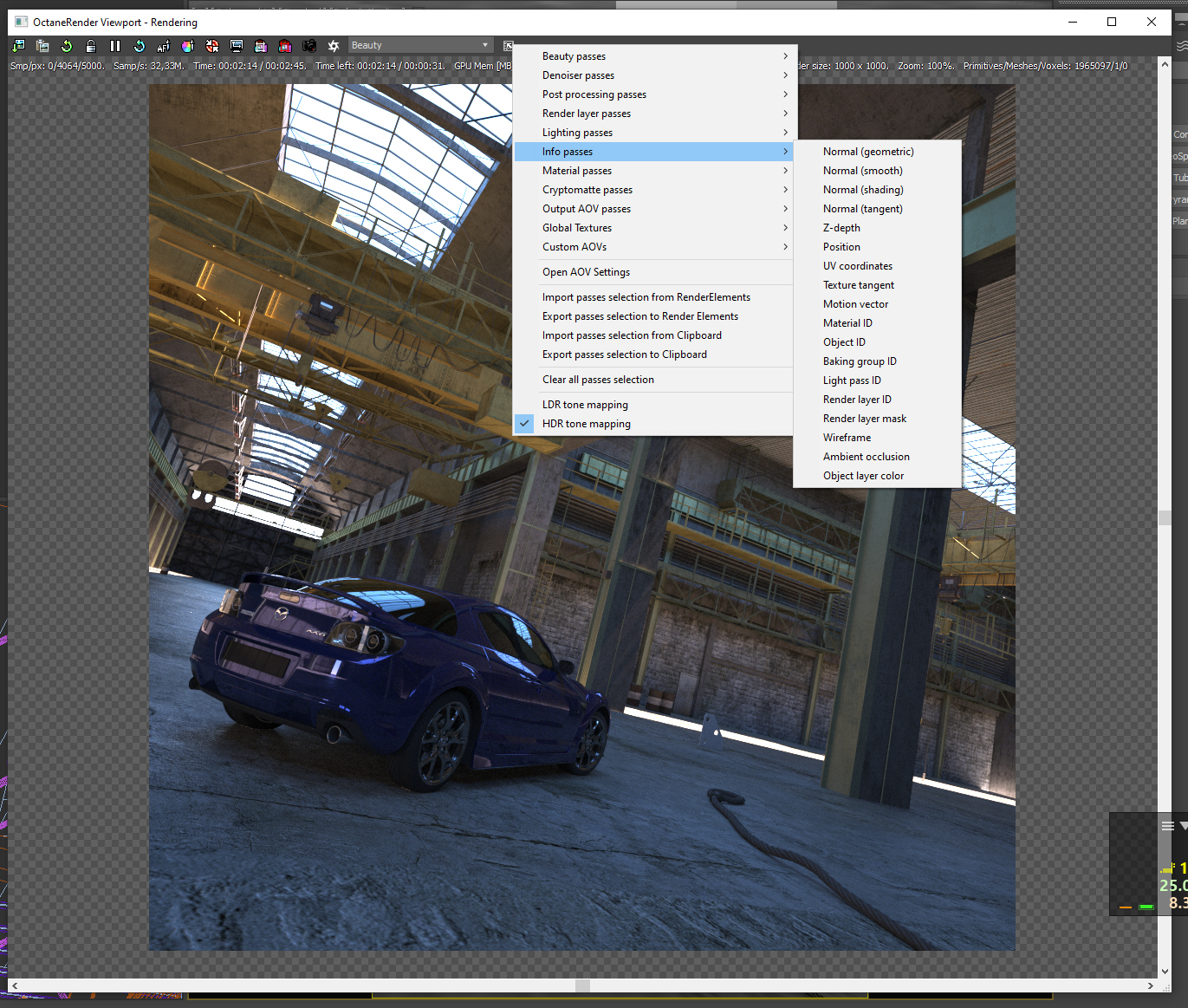Select the AF auto focus picker icon
This screenshot has width=1188, height=1008.
tap(164, 46)
